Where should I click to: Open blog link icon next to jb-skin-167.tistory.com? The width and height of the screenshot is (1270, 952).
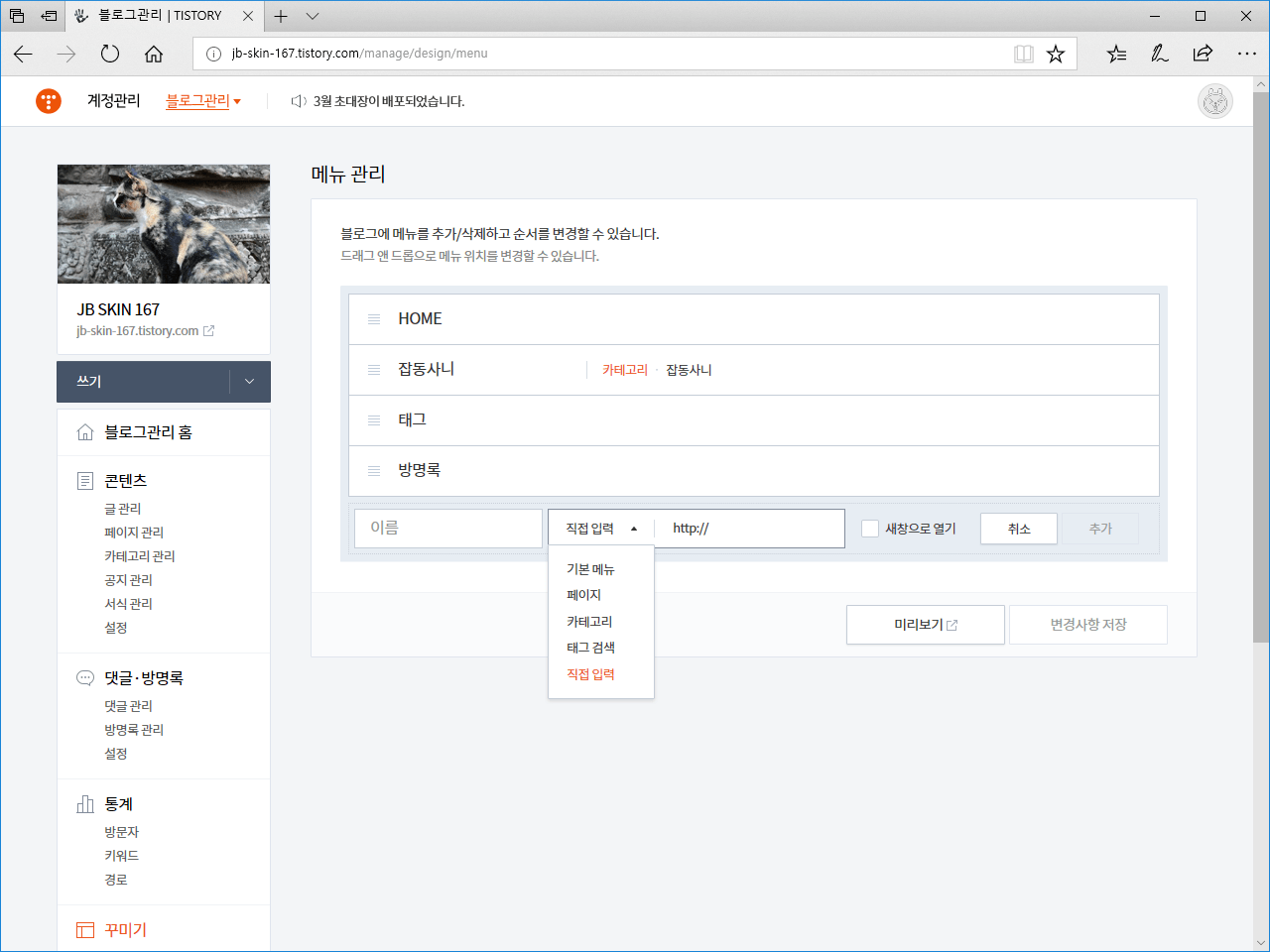(208, 331)
